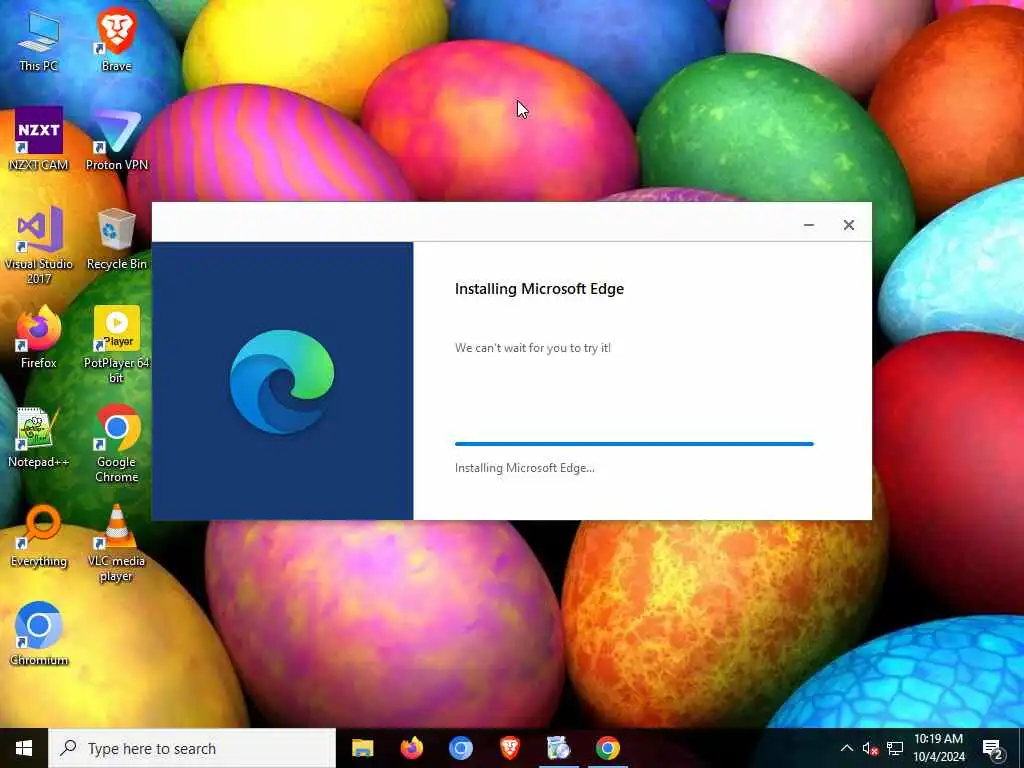Screen dimensions: 1024x768
Task: Launch Firefox from the desktop
Action: [x=39, y=338]
